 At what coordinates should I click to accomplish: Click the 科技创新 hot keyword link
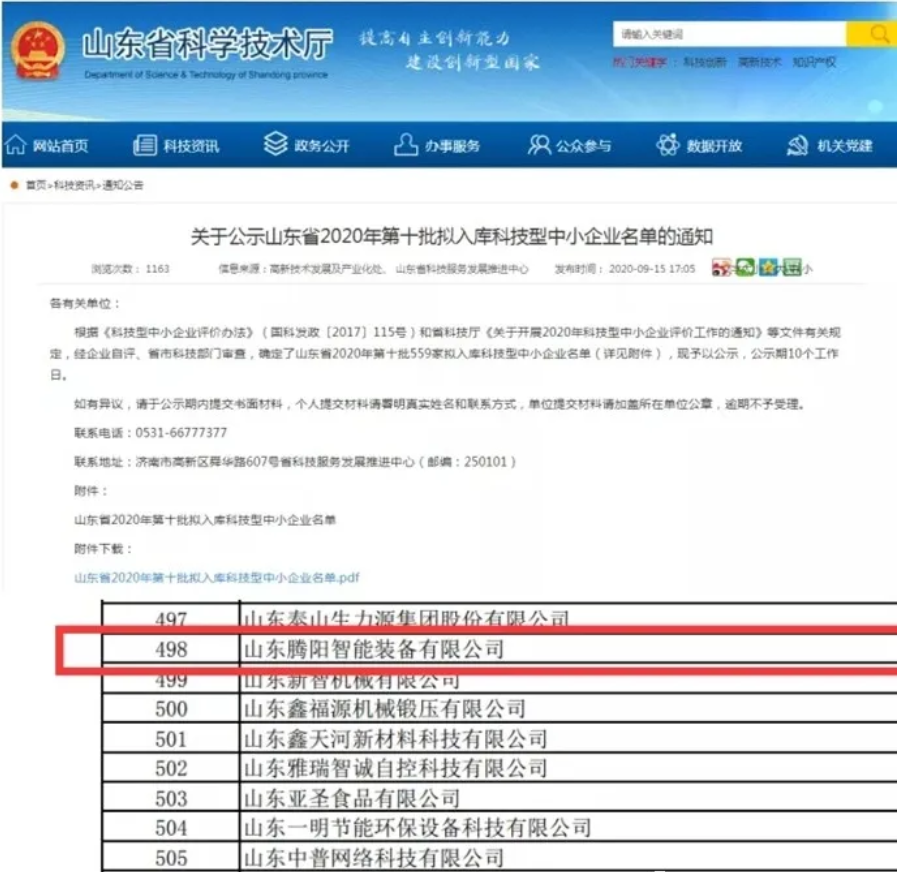tap(705, 62)
